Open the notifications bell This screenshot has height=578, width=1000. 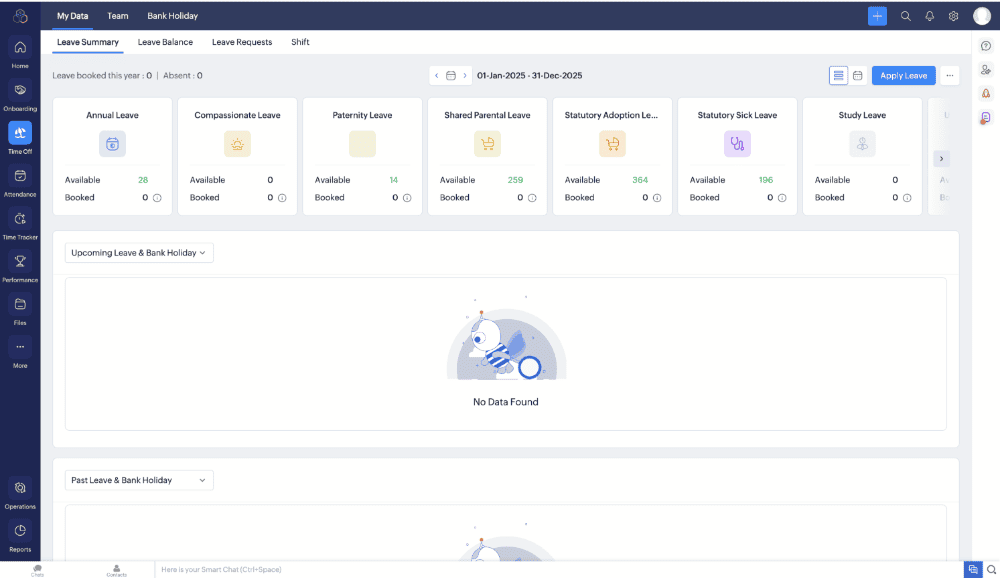[929, 16]
